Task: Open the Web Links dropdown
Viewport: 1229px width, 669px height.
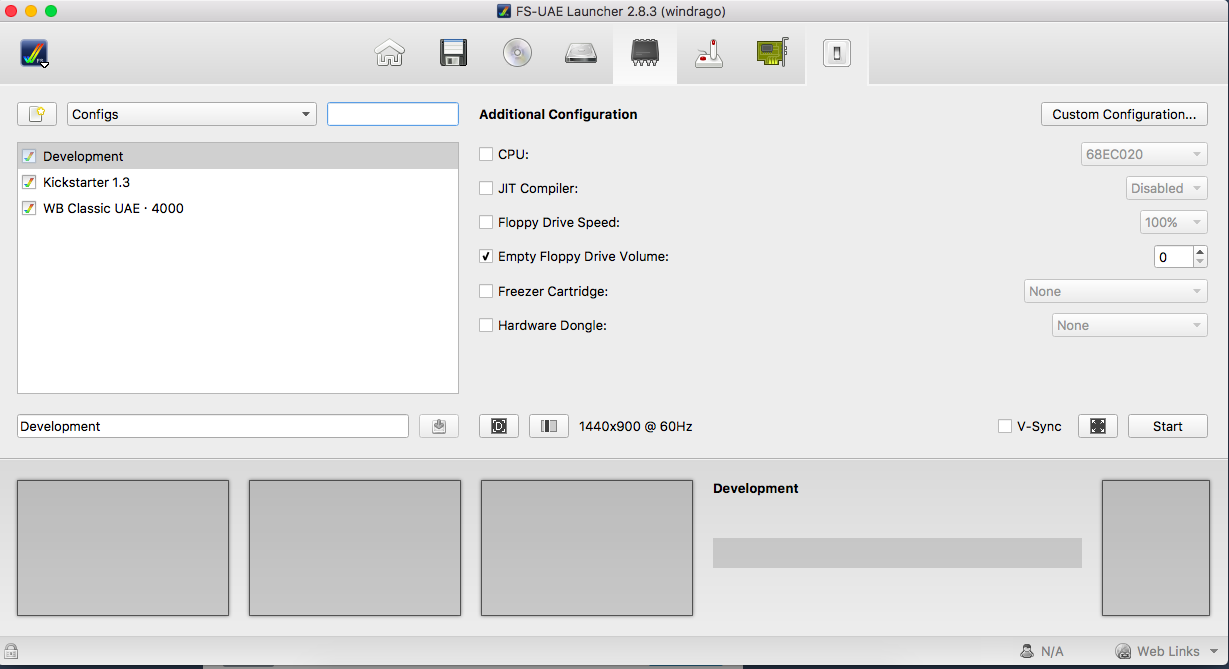Action: tap(1168, 651)
